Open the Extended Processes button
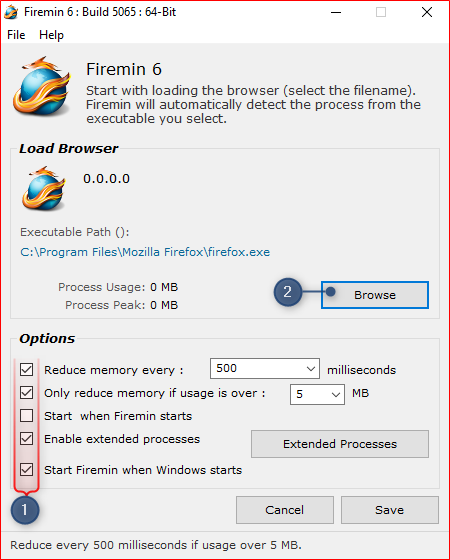The height and width of the screenshot is (560, 450). tap(340, 444)
